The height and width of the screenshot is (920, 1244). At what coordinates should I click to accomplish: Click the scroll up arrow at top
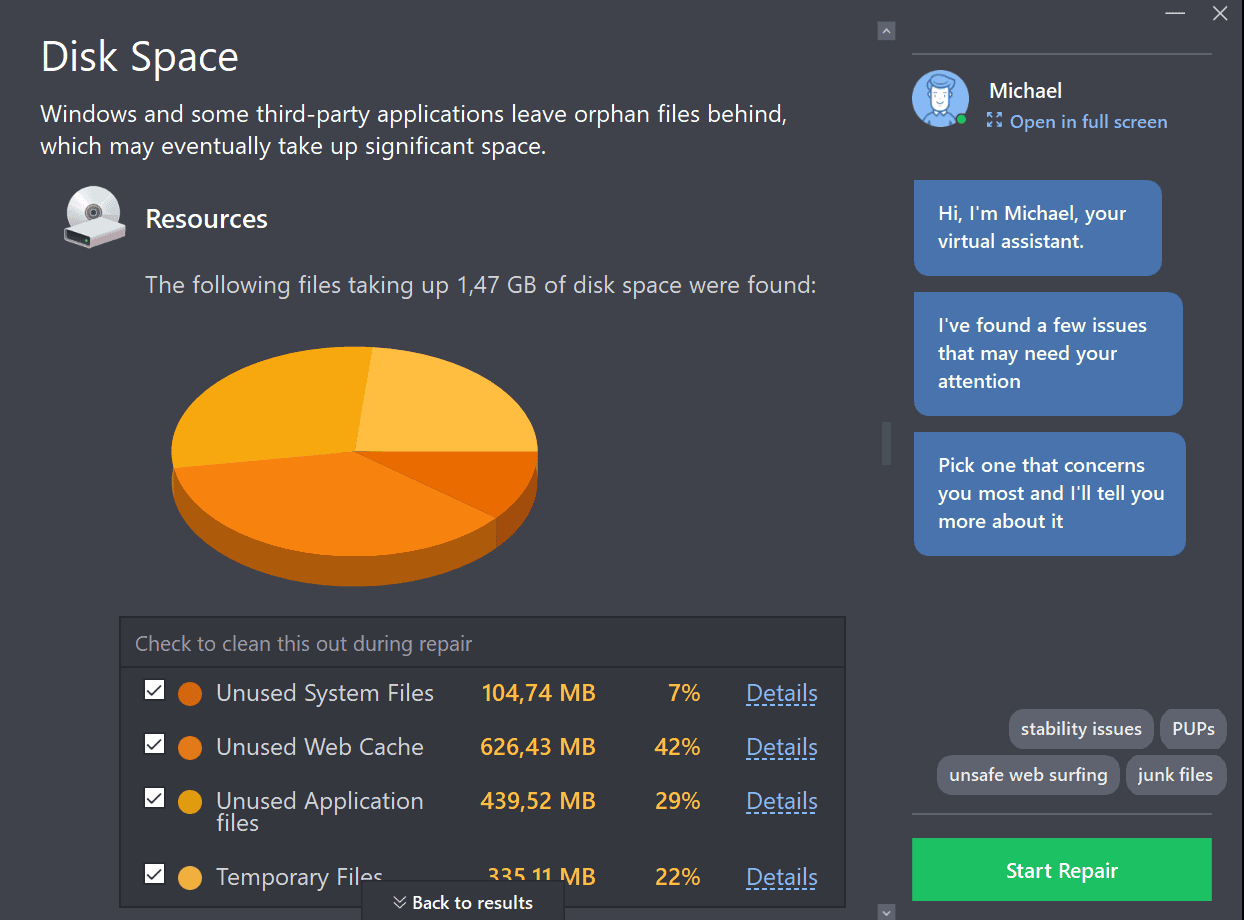pyautogui.click(x=886, y=31)
